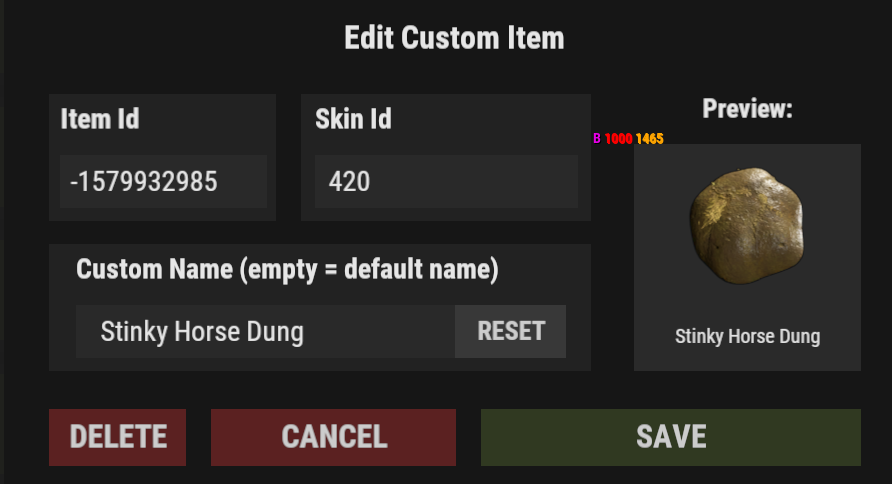This screenshot has width=892, height=484.
Task: Focus the Item Id input field
Action: tap(163, 182)
